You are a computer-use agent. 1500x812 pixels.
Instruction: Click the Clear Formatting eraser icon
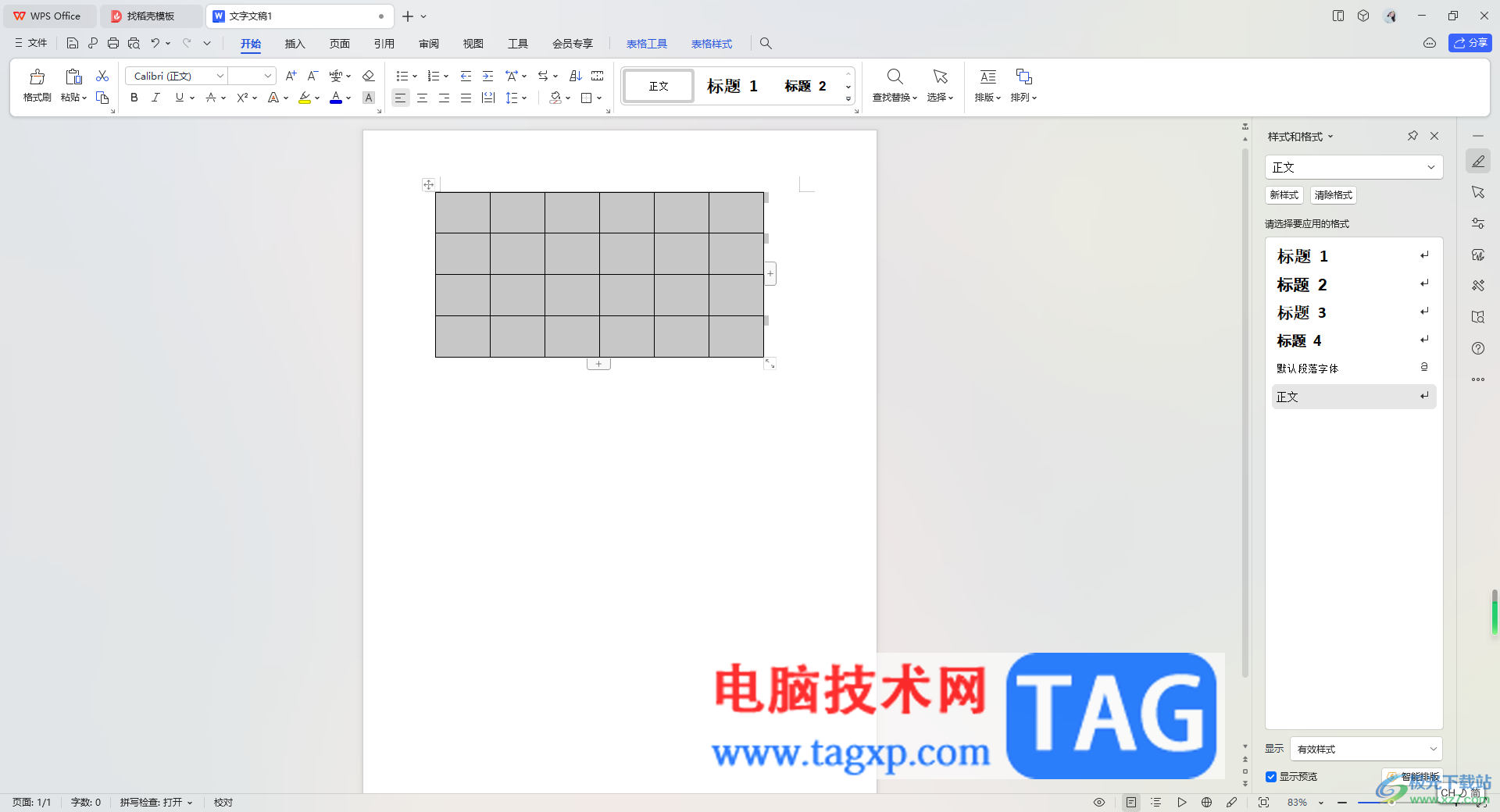[x=369, y=76]
